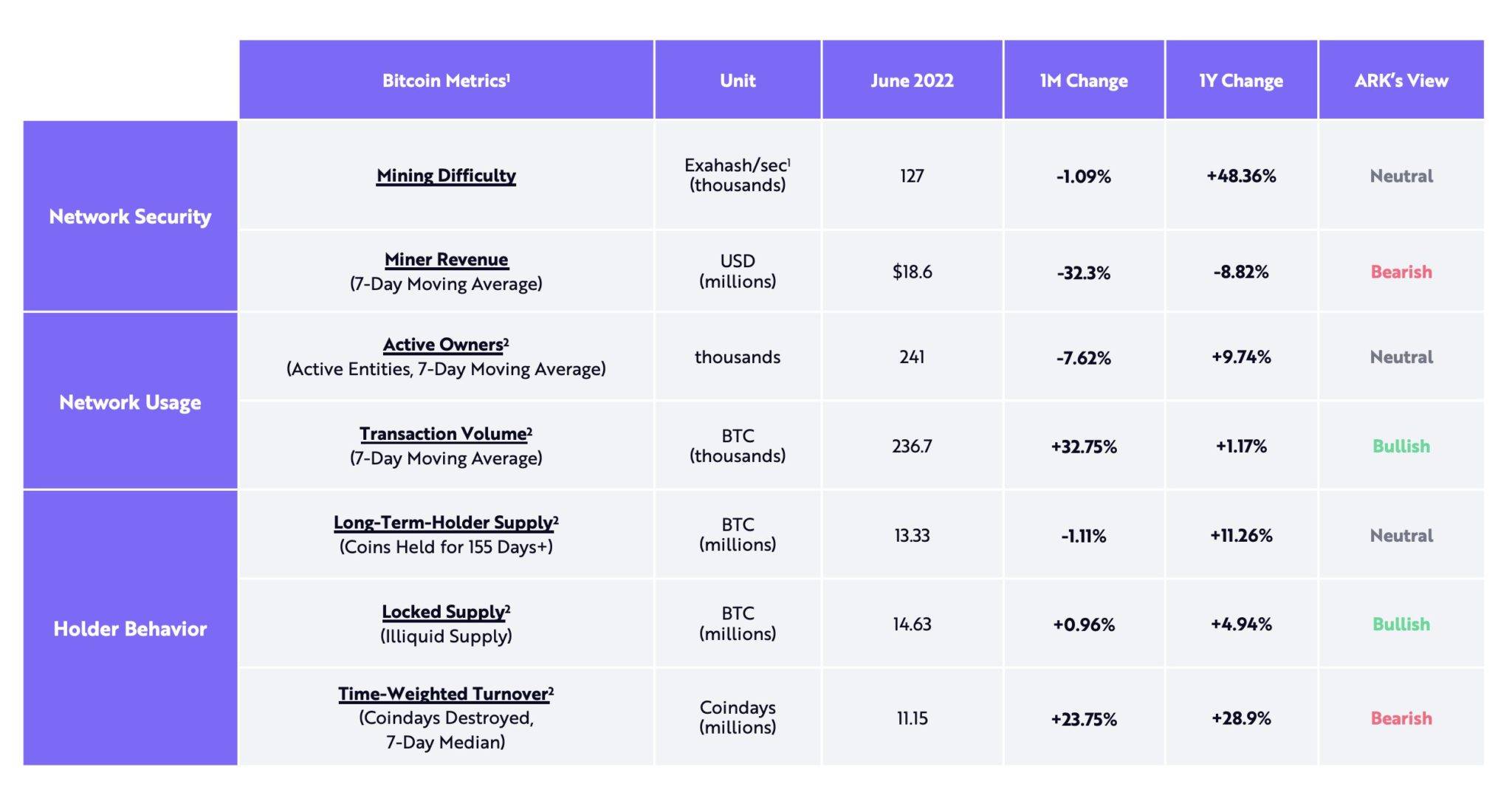Select the ARK's View column header

pos(1401,80)
